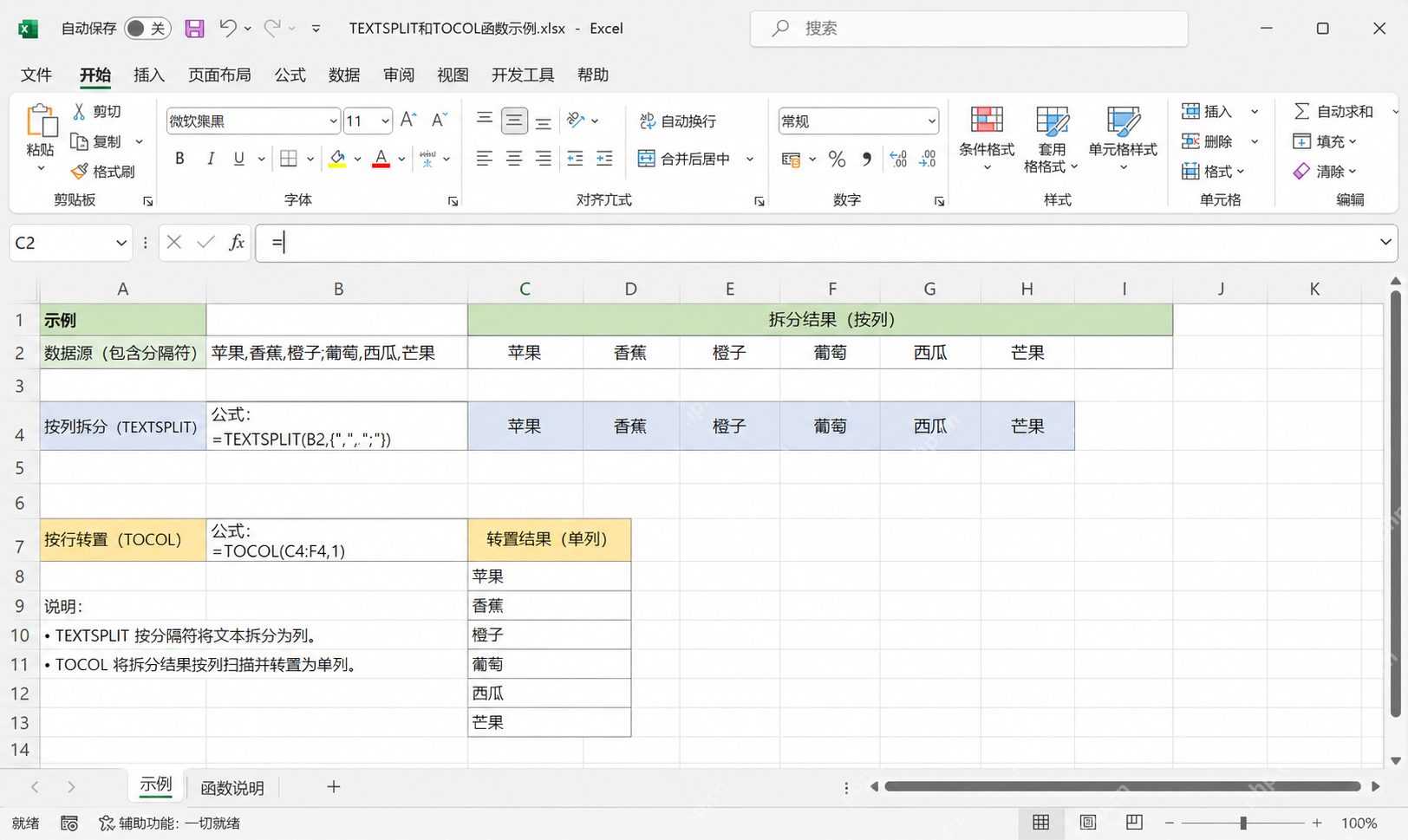Click 套用表格格式 button

click(x=1052, y=138)
